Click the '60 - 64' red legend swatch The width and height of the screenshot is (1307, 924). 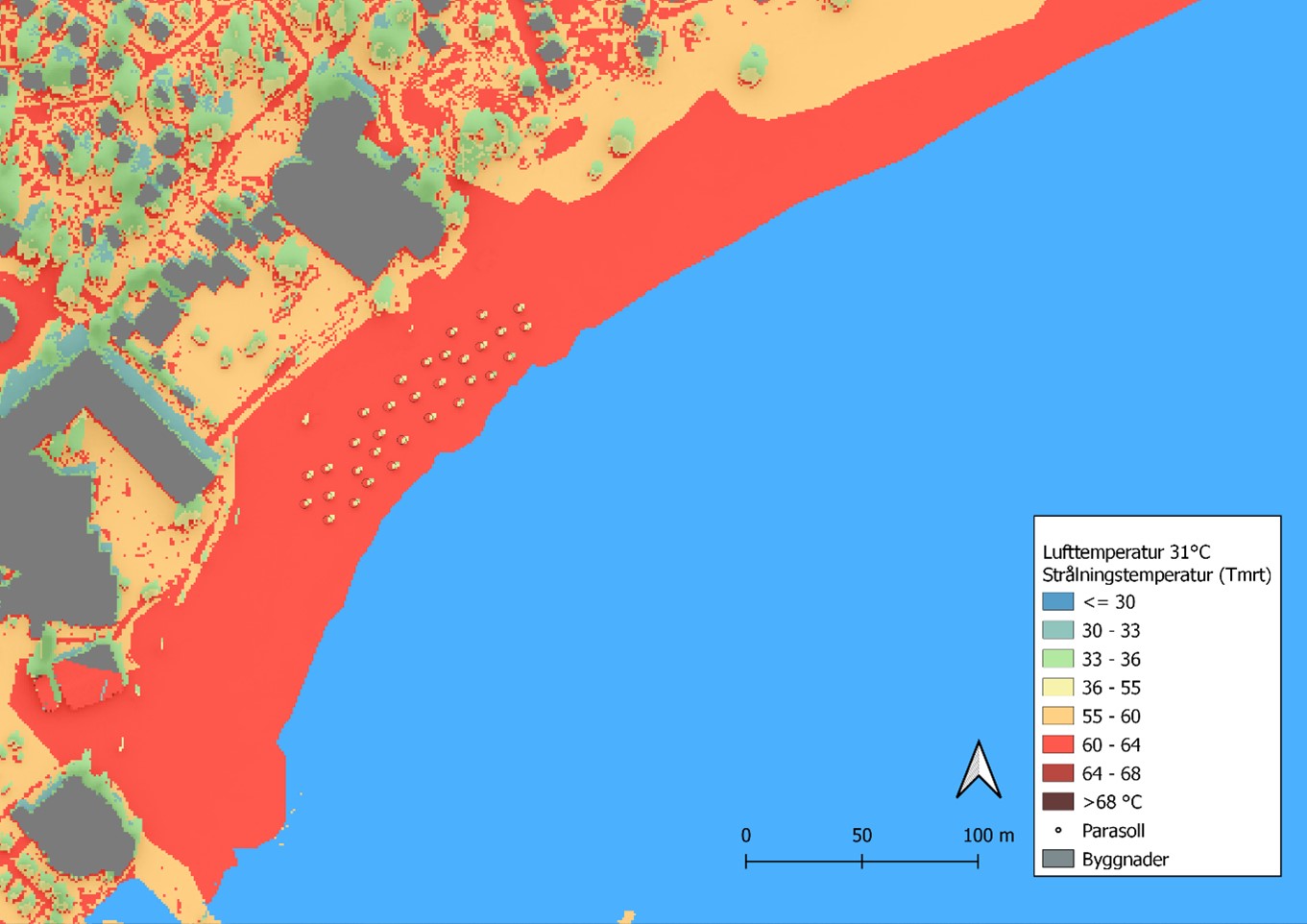point(1057,744)
